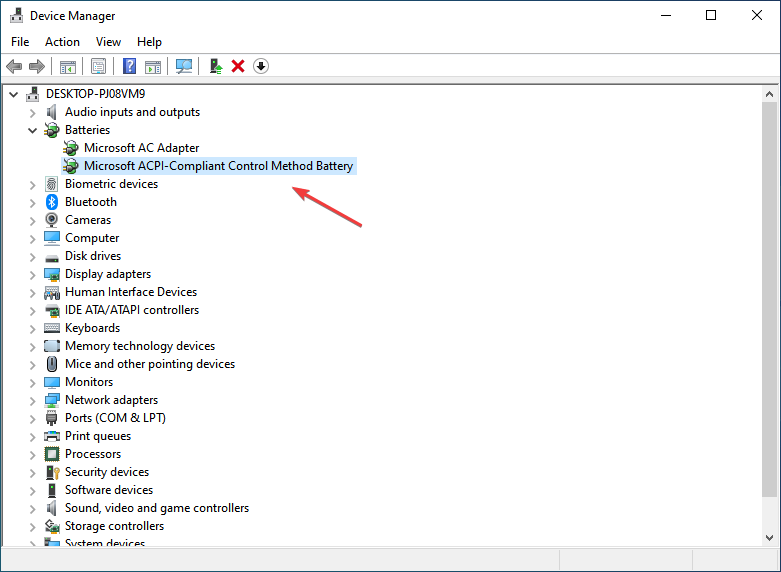This screenshot has height=572, width=781.
Task: Click the Ports (COM & LPT) icon
Action: (52, 418)
